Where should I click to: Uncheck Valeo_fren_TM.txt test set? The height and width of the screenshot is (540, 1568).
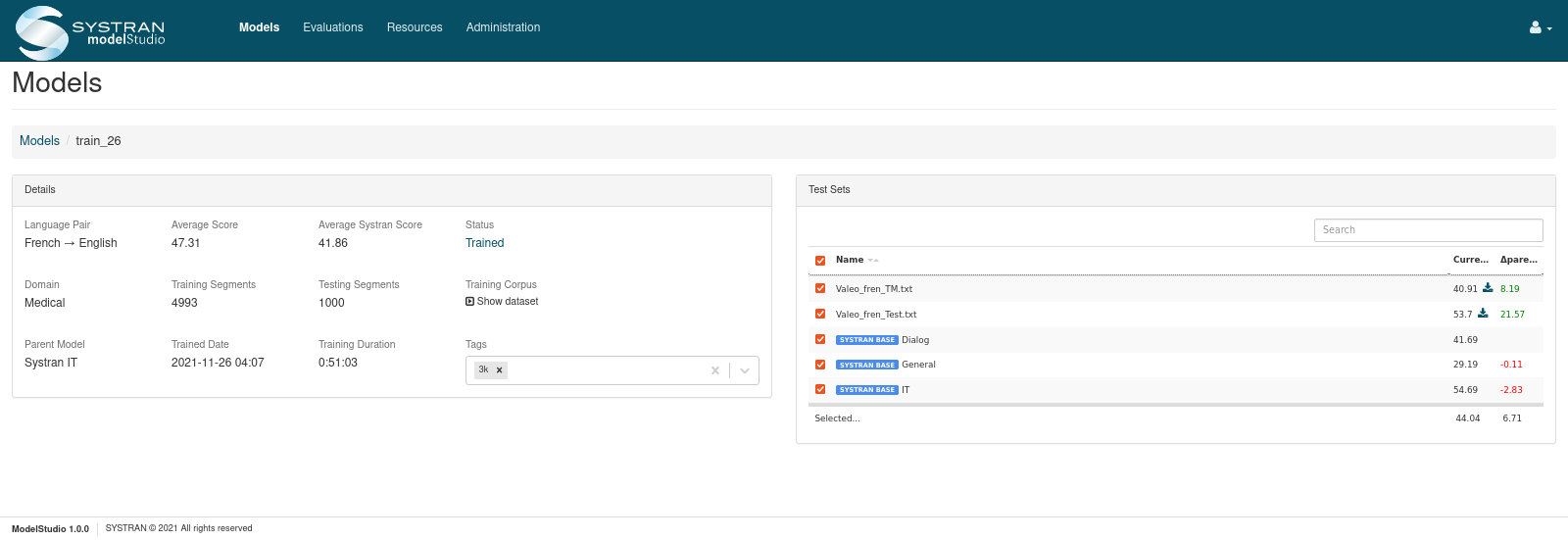(x=820, y=288)
